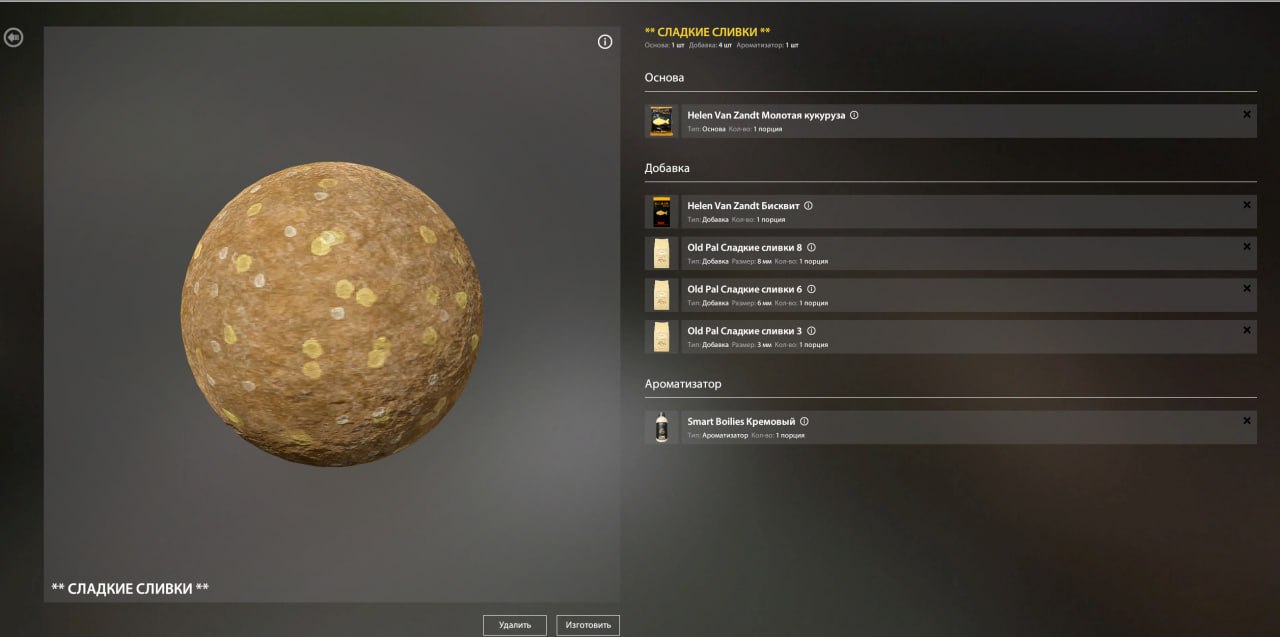Click the Молотая кукуруза package thumbnail
Image resolution: width=1280 pixels, height=637 pixels.
click(661, 121)
